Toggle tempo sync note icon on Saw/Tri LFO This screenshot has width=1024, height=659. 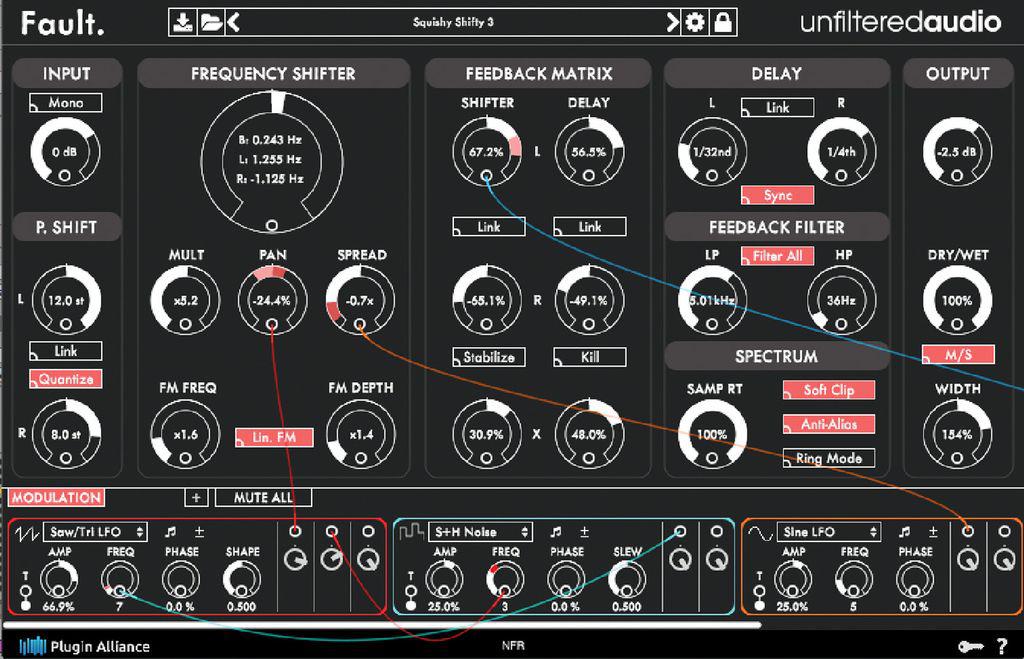(170, 532)
